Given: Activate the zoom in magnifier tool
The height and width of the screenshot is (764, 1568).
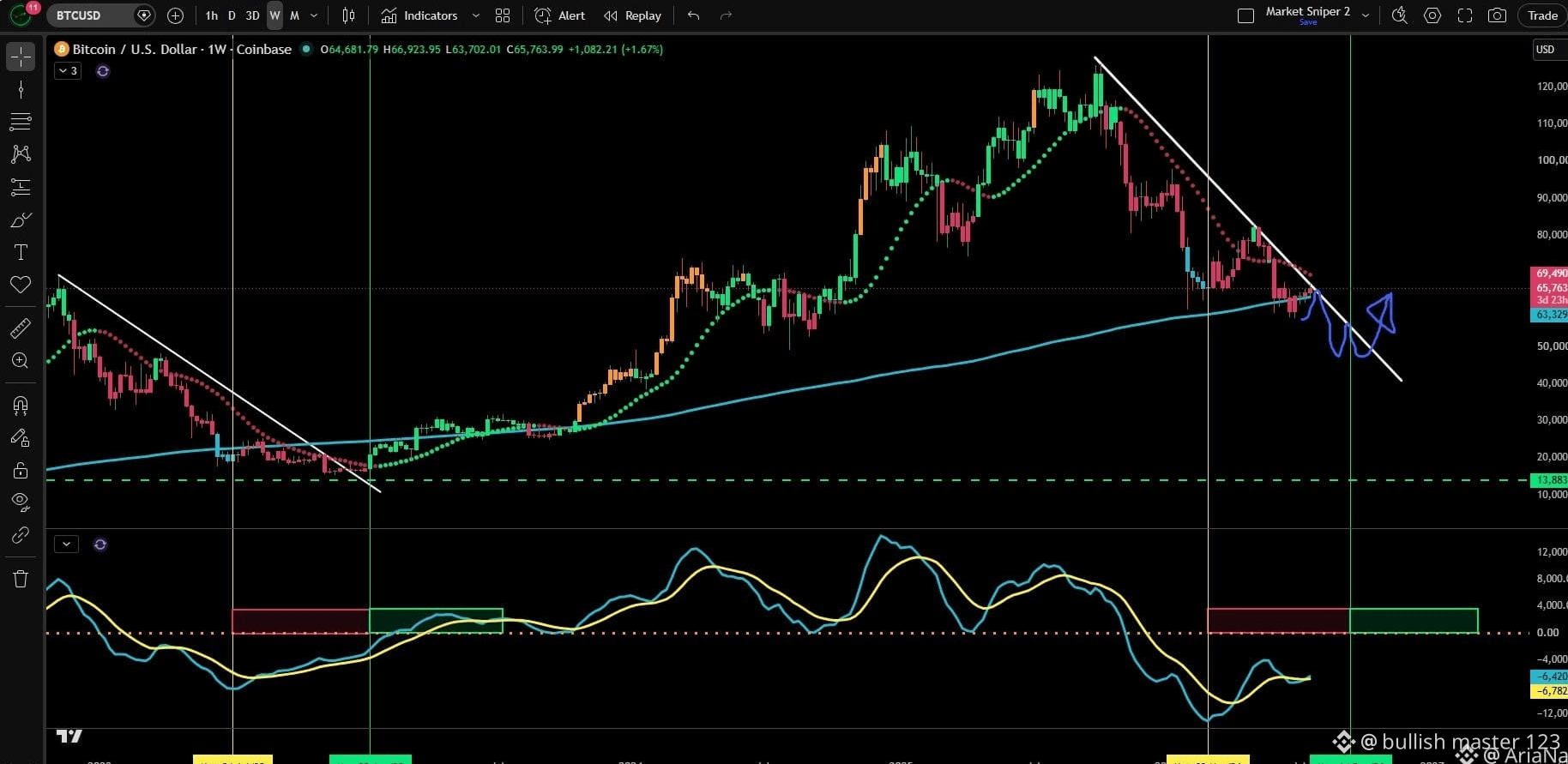Looking at the screenshot, I should tap(21, 361).
